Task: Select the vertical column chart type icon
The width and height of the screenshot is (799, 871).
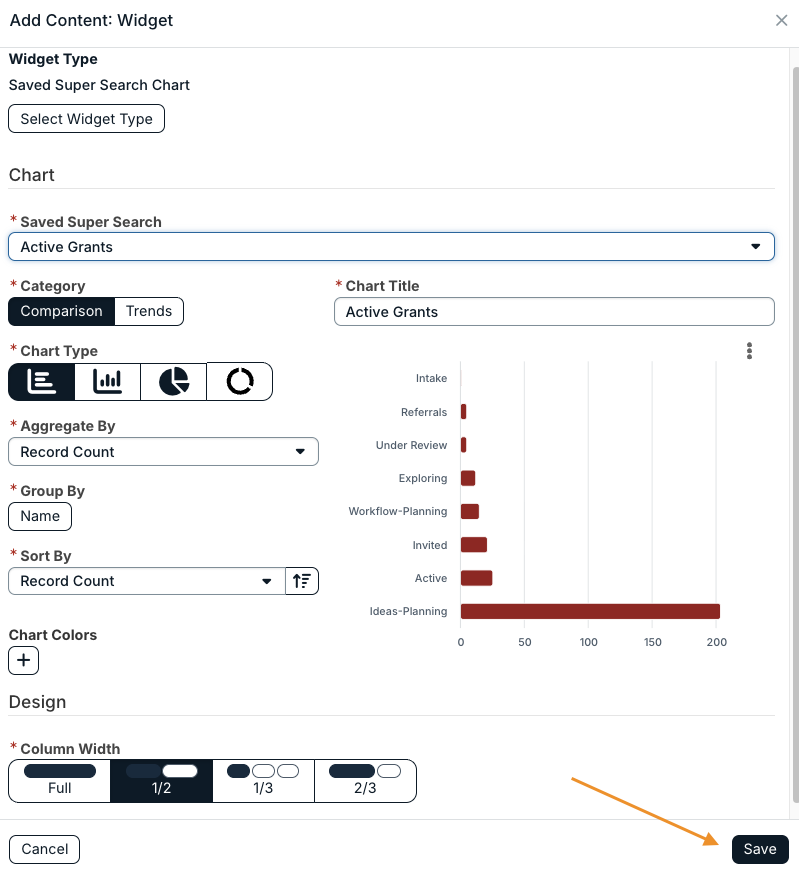Action: click(x=107, y=382)
